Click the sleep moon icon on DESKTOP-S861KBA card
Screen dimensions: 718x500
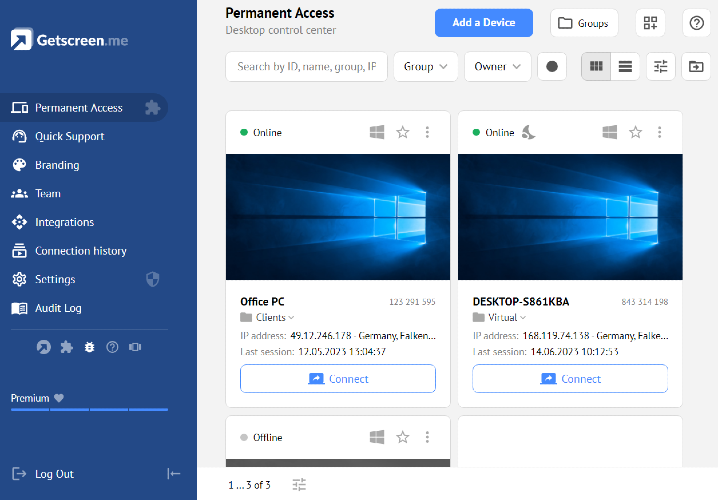click(528, 132)
